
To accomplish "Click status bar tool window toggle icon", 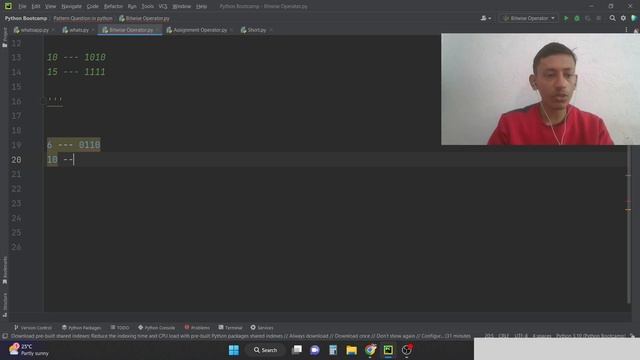I will click(4, 336).
